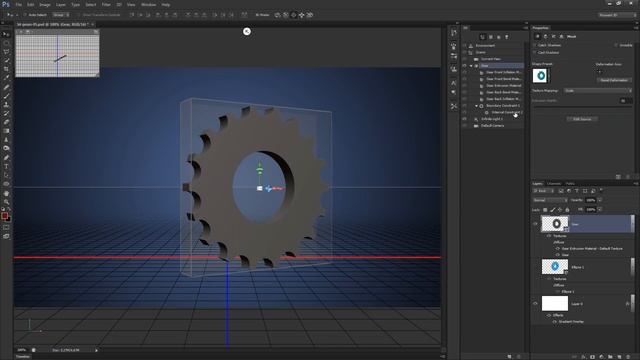The height and width of the screenshot is (360, 640).
Task: Select the Clone Stamp tool
Action: coord(6,104)
